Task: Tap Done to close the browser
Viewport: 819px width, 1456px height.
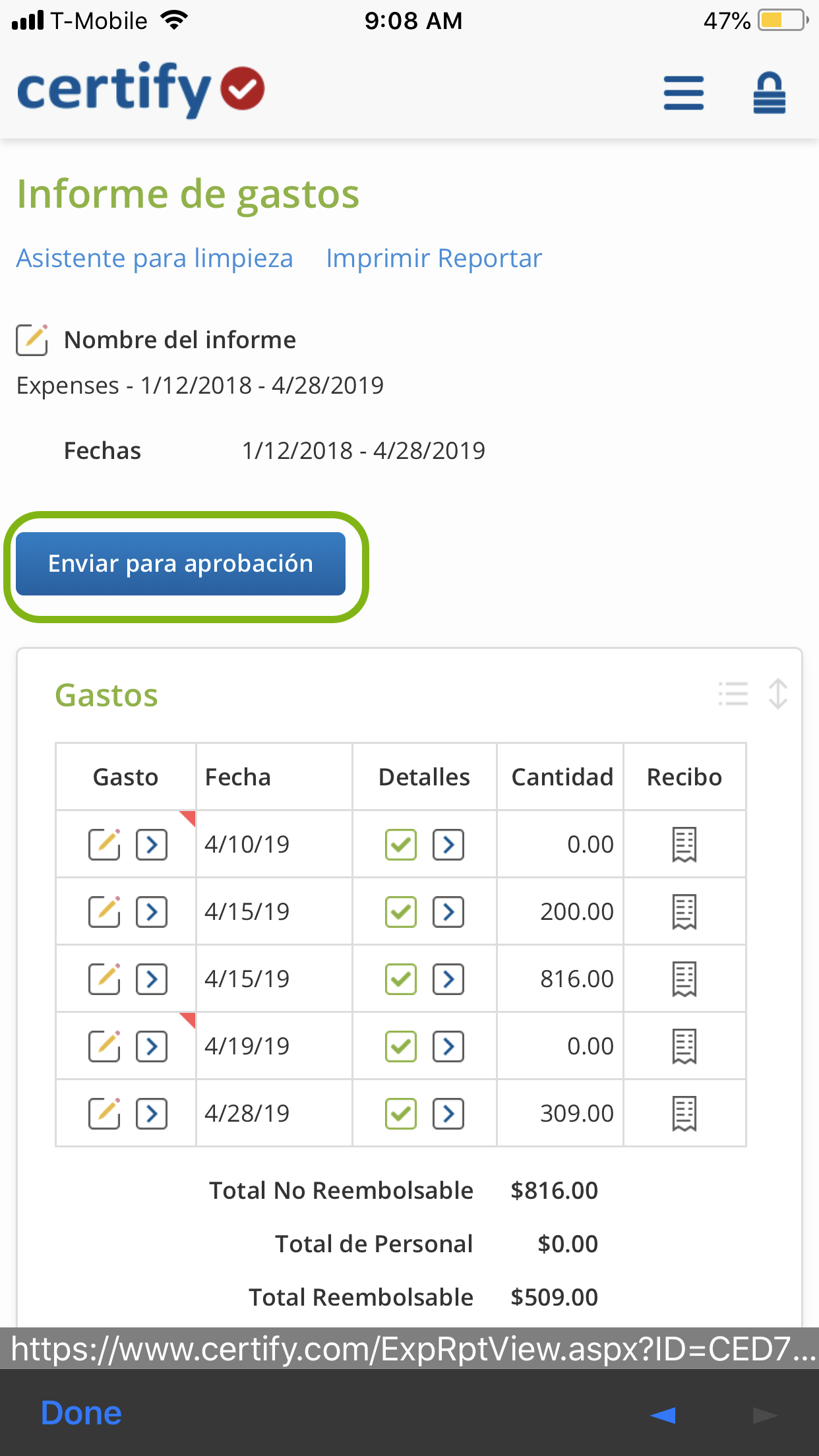Action: click(x=81, y=1413)
